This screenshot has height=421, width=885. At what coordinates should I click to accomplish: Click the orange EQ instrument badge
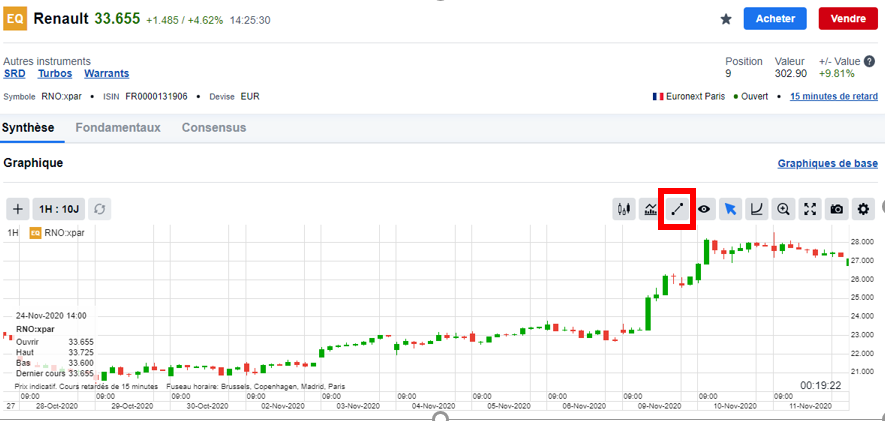15,19
